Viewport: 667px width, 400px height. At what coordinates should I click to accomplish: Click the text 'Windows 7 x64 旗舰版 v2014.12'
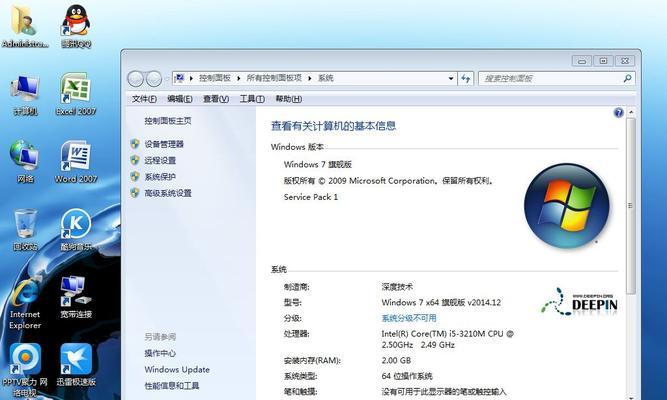(441, 303)
